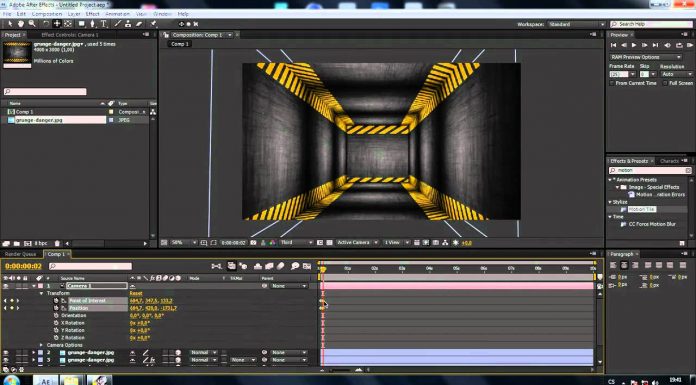This screenshot has width=696, height=385.
Task: Create new folder in Project panel
Action: coord(16,243)
